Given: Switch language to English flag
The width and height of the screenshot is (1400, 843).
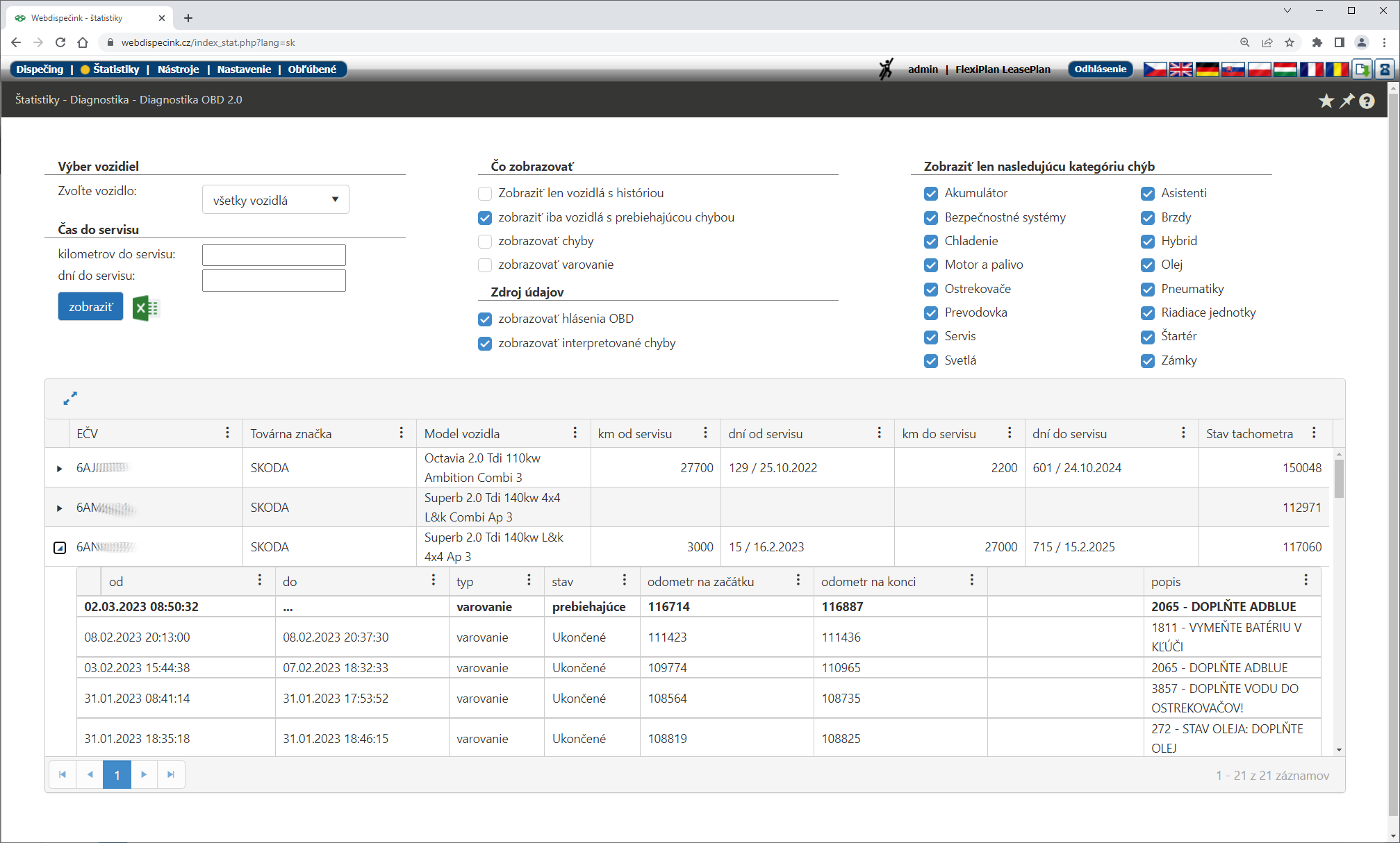Looking at the screenshot, I should click(1180, 69).
